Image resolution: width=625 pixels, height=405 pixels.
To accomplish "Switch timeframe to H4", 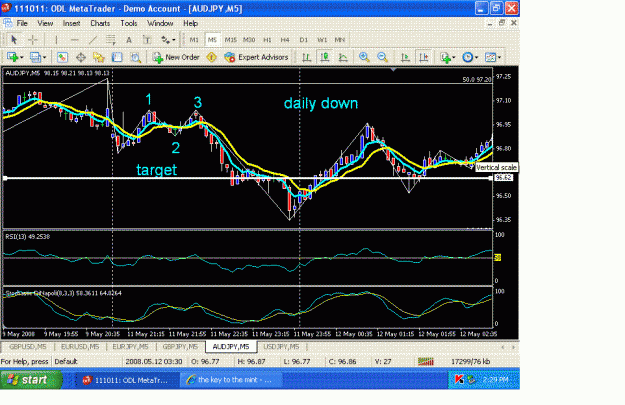I will (285, 40).
